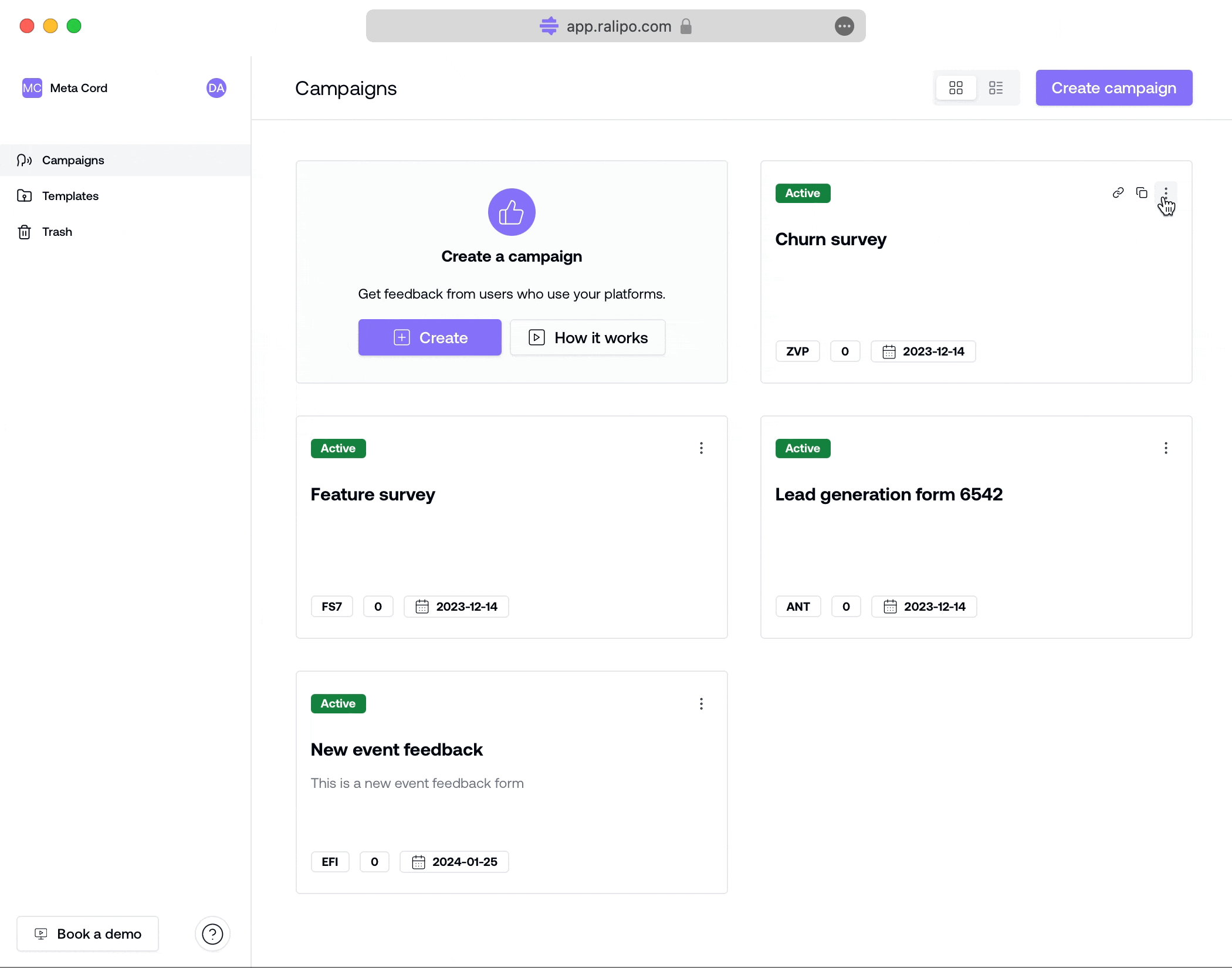
Task: Open the New event feedback campaign title
Action: 397,750
